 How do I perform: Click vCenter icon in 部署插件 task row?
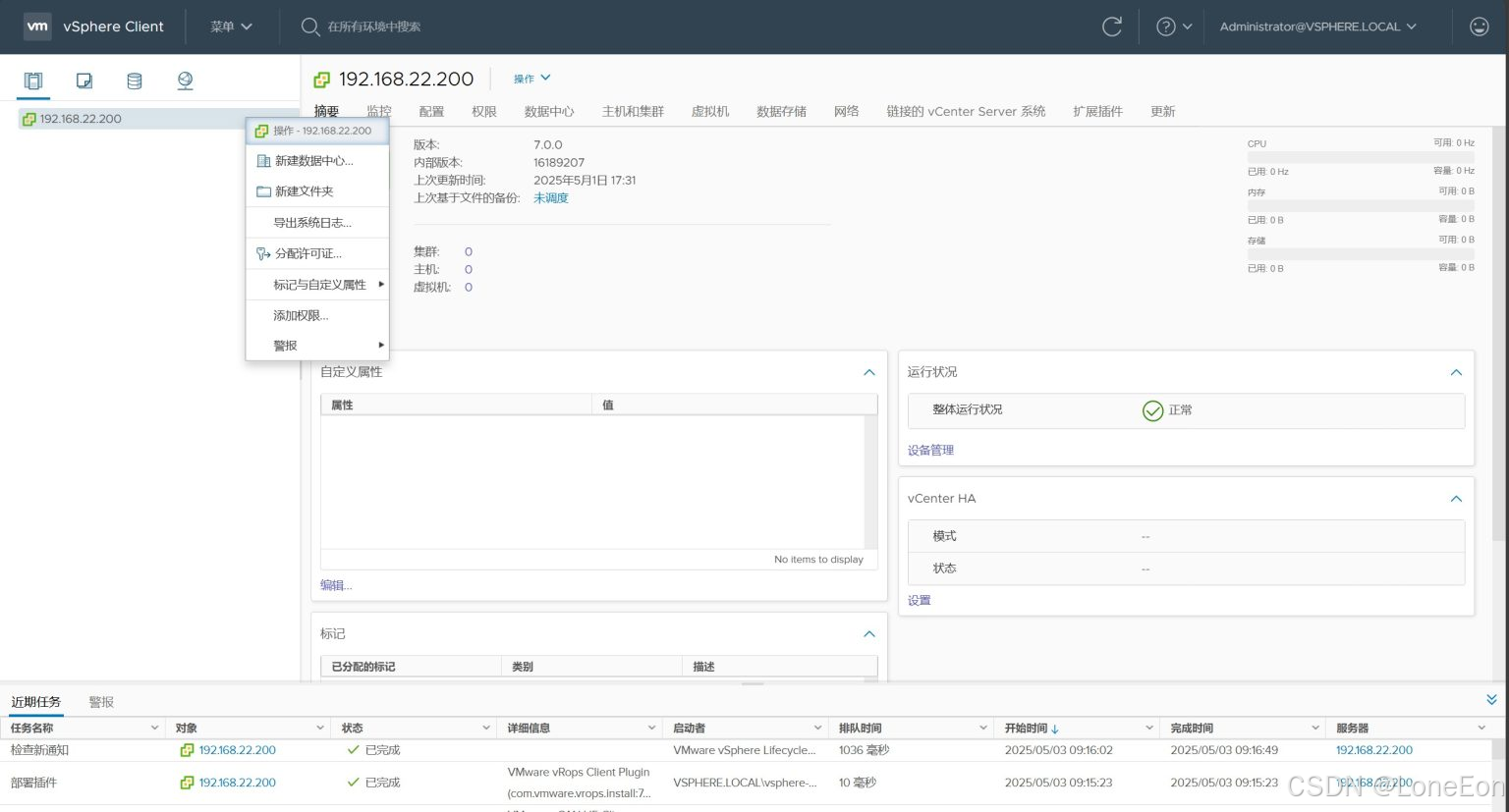(x=187, y=783)
